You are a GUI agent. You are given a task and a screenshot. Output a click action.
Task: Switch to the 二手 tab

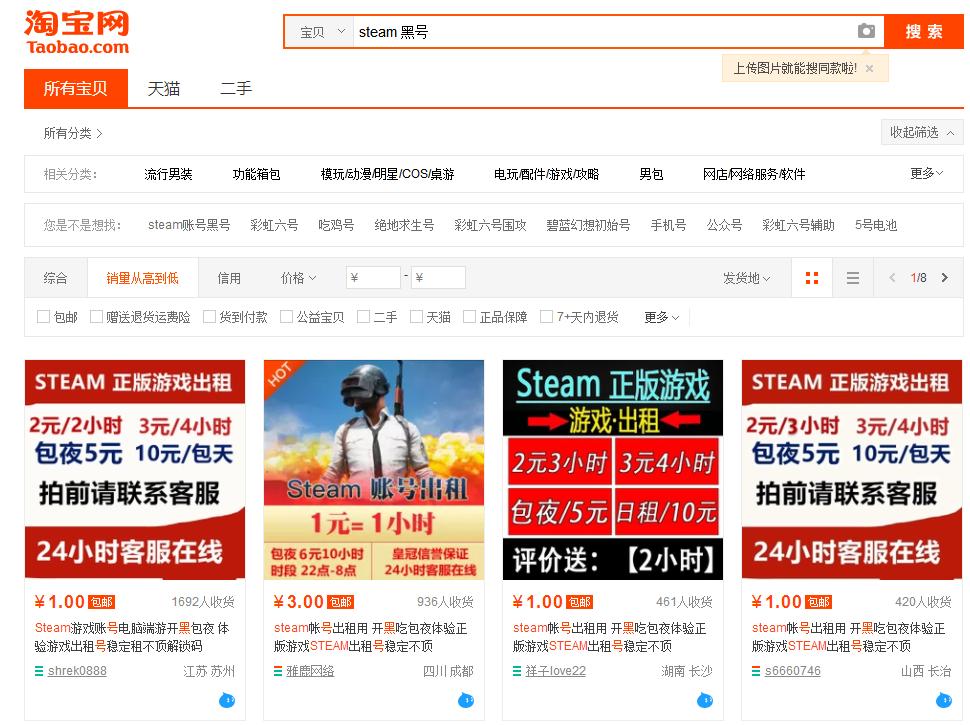pyautogui.click(x=234, y=88)
